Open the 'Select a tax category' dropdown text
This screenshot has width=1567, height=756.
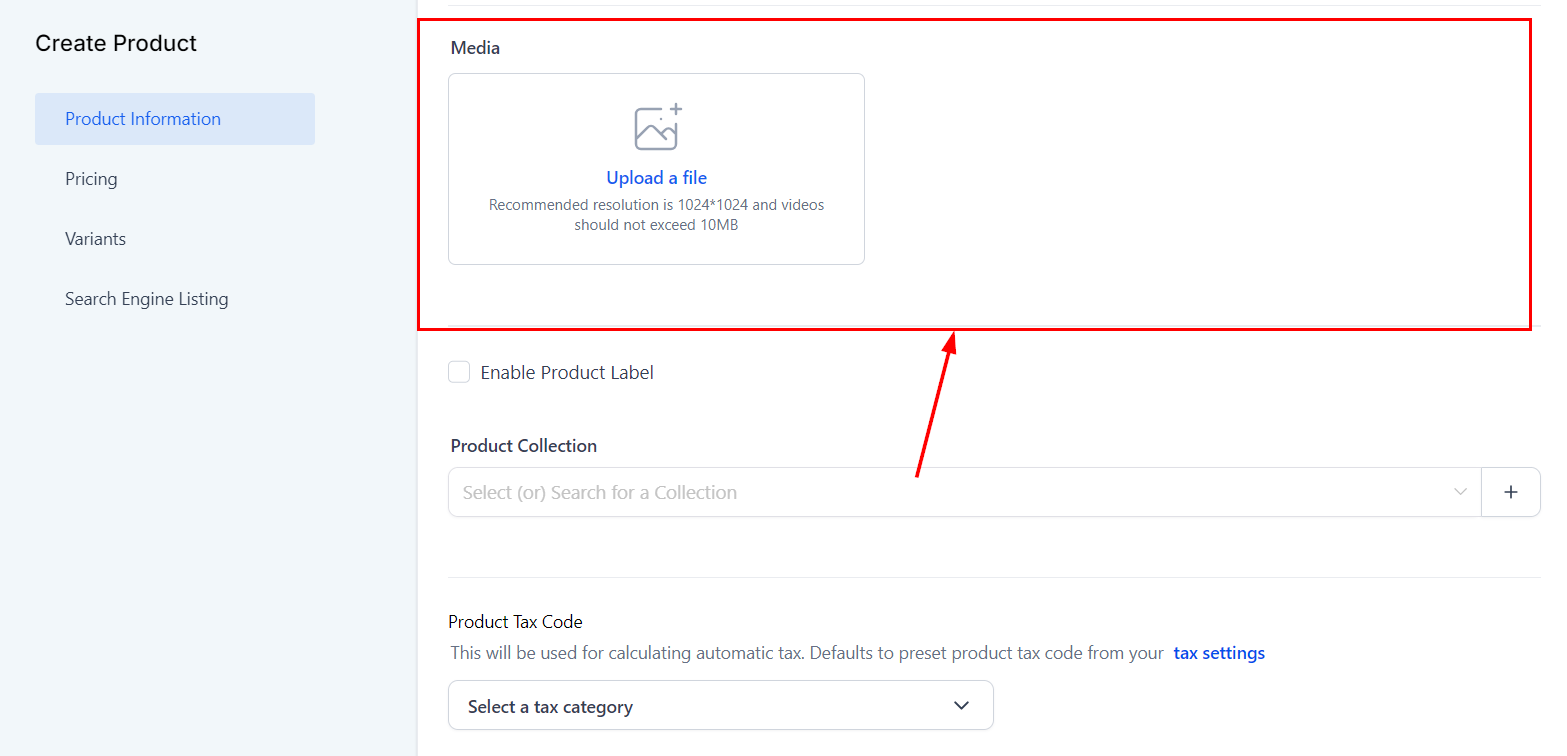click(550, 707)
